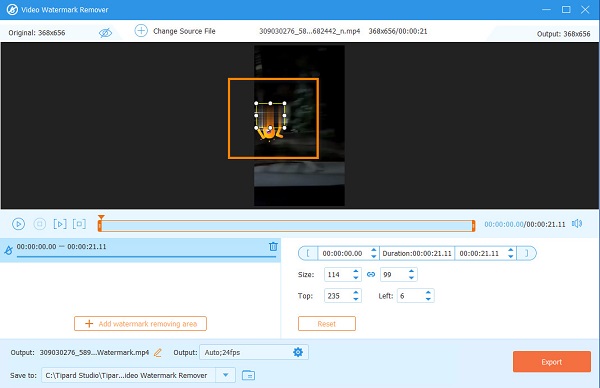Decrease the Size height value
600x388 pixels.
(x=411, y=278)
